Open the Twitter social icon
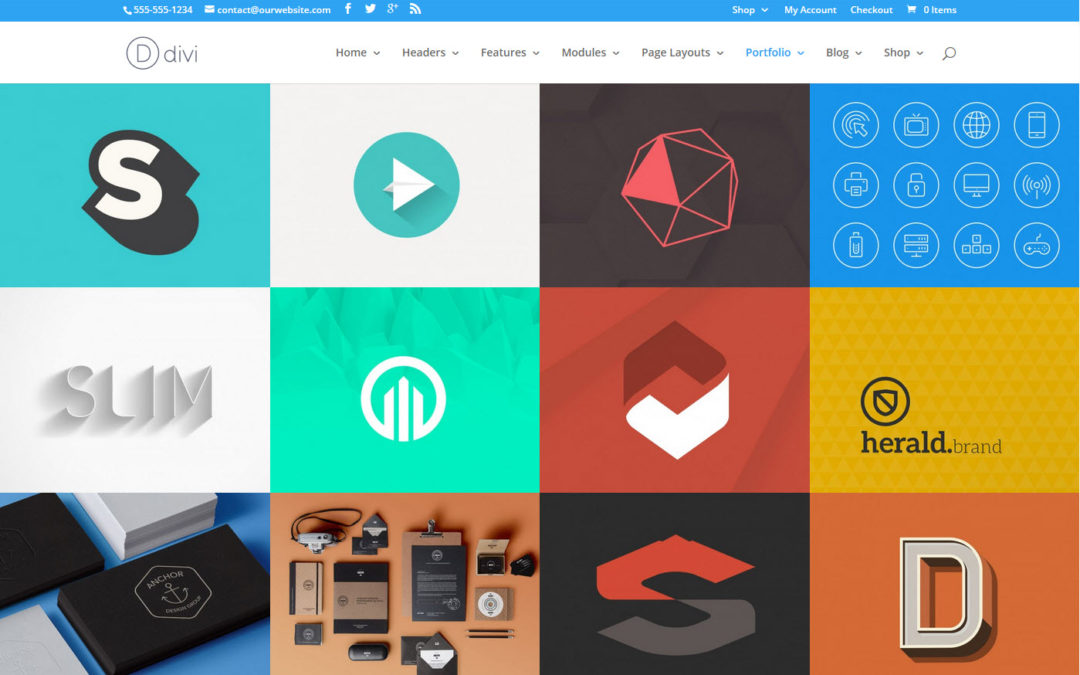Viewport: 1080px width, 675px height. click(370, 9)
